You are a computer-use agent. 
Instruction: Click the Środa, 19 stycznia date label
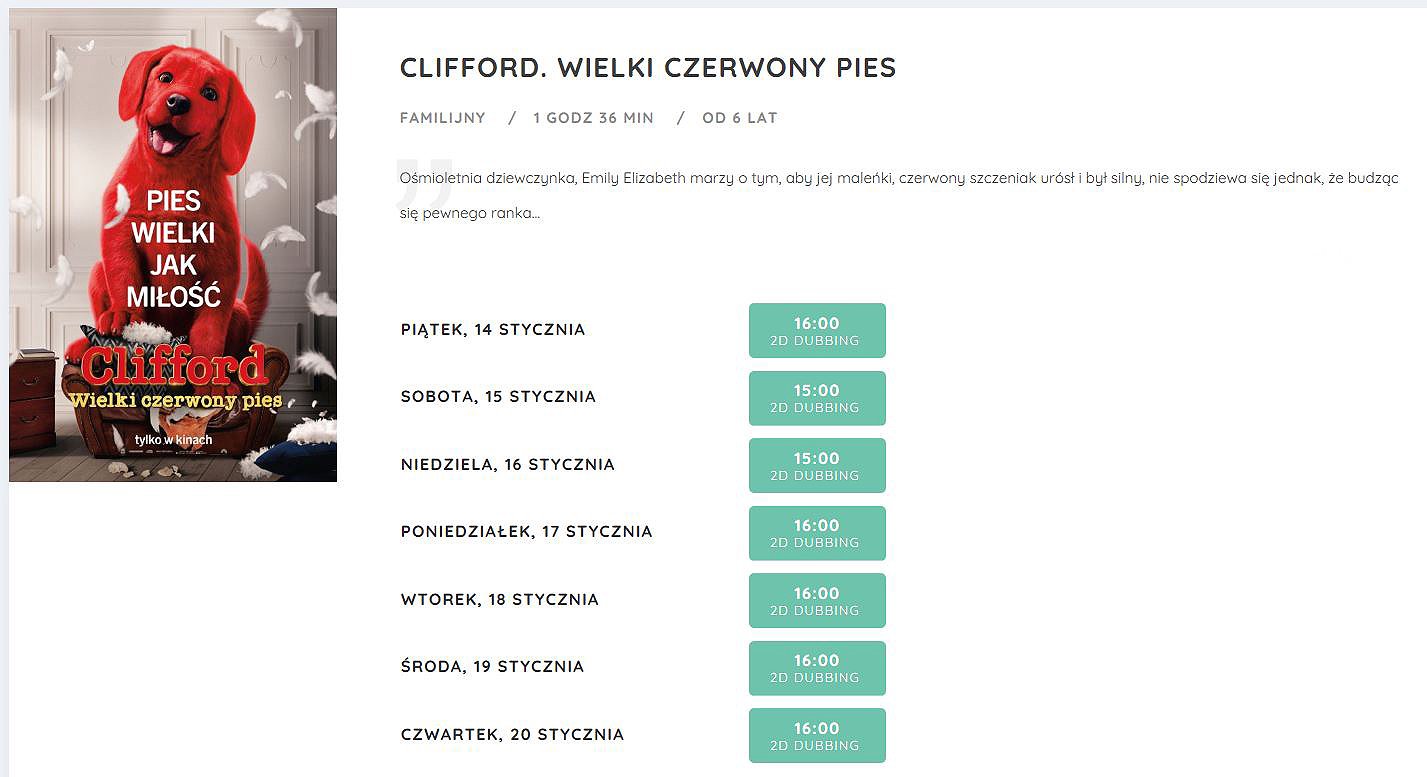point(492,667)
